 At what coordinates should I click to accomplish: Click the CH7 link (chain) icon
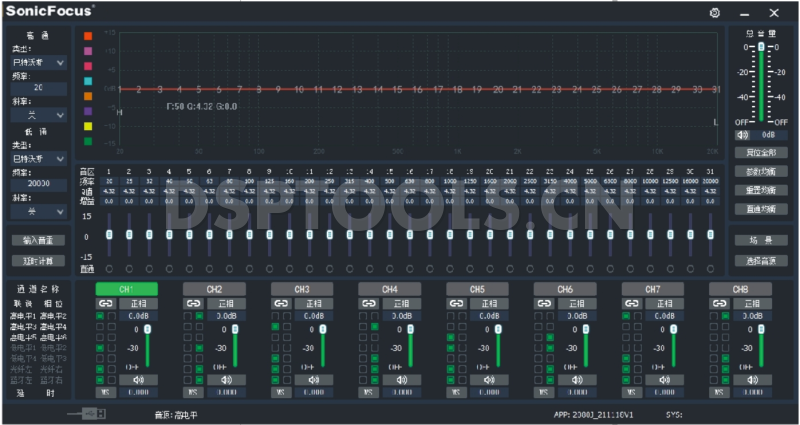tap(632, 304)
